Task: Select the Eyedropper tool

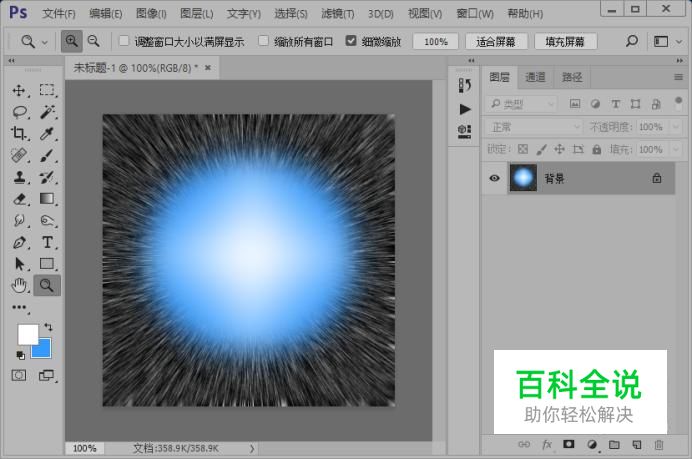Action: 47,133
